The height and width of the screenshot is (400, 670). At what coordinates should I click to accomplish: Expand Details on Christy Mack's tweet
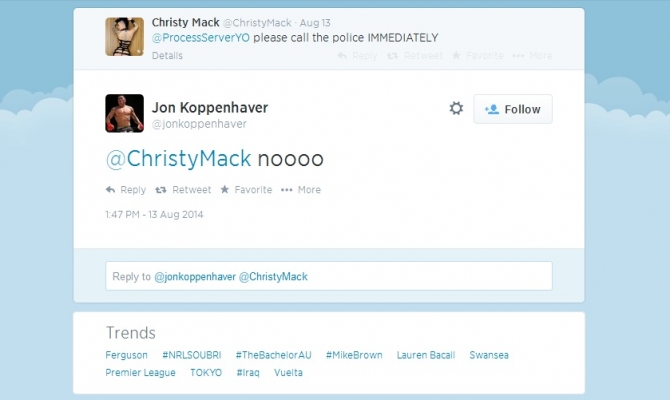coord(167,56)
